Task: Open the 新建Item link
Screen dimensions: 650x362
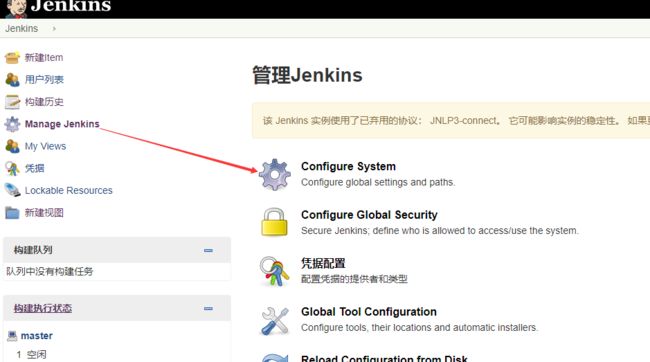Action: 44,58
